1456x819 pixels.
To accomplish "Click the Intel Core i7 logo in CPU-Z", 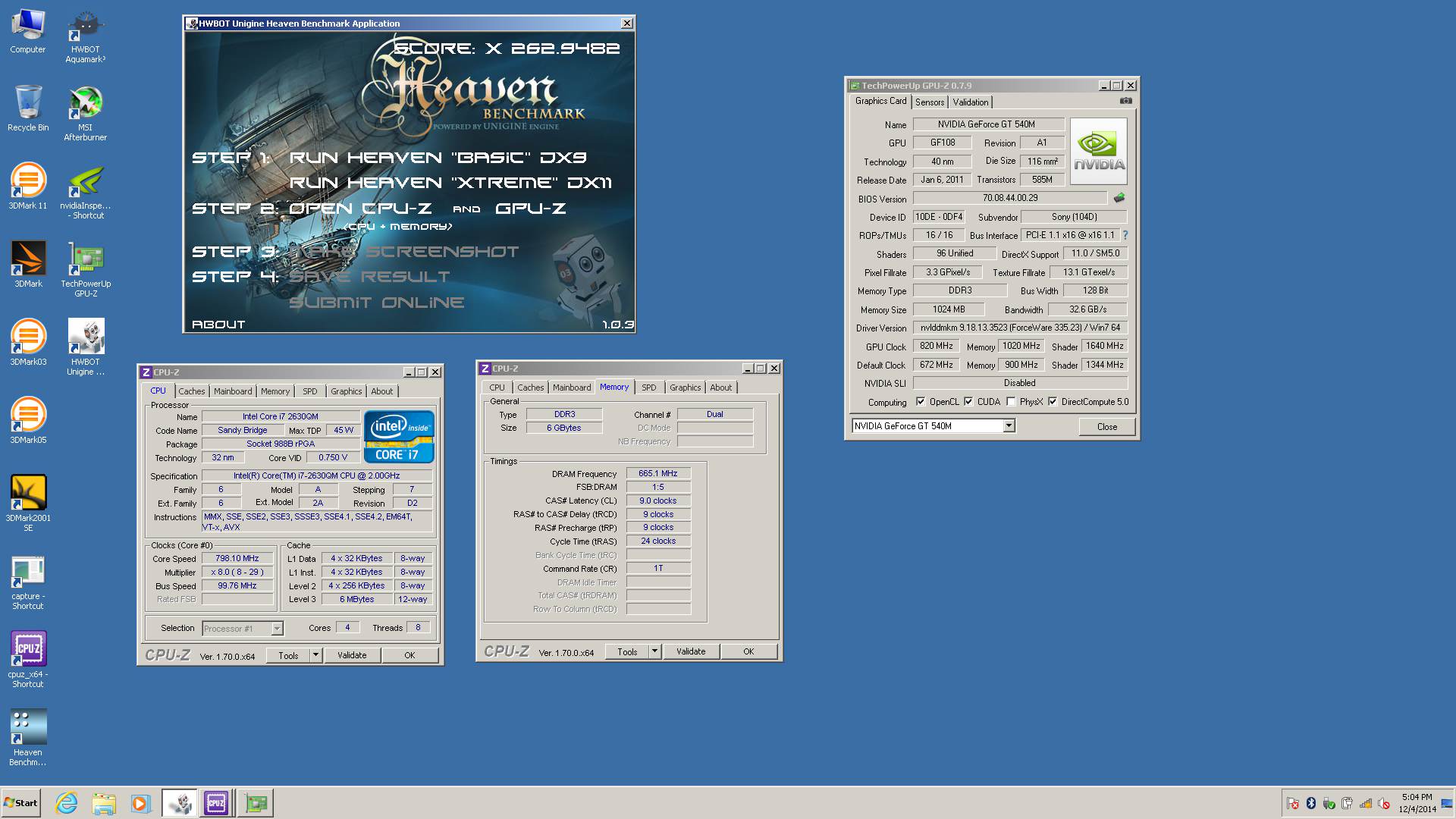I will click(399, 436).
